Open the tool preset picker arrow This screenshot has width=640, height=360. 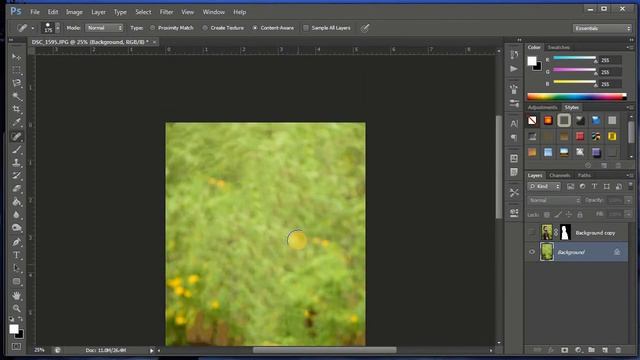pyautogui.click(x=33, y=28)
